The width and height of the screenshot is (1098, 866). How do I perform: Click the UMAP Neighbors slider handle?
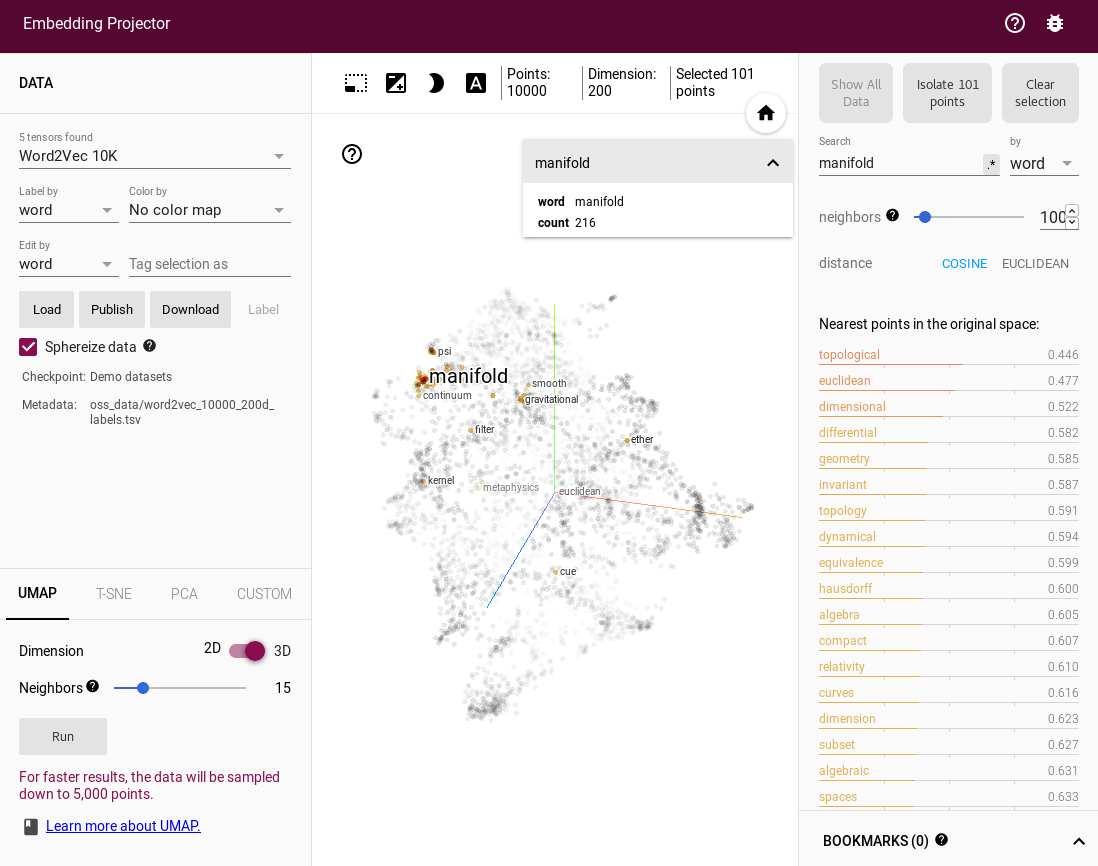143,687
